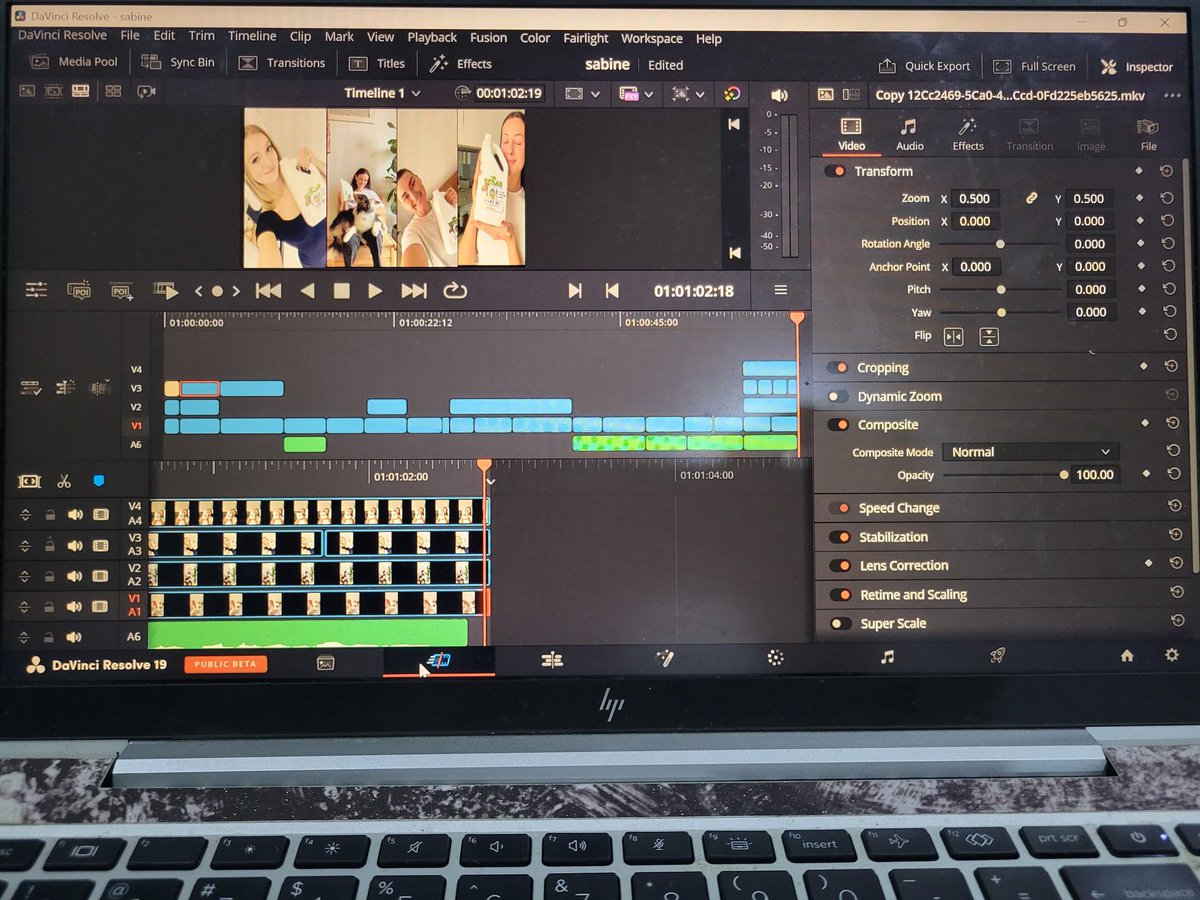Adjust the Pitch slider

point(999,290)
